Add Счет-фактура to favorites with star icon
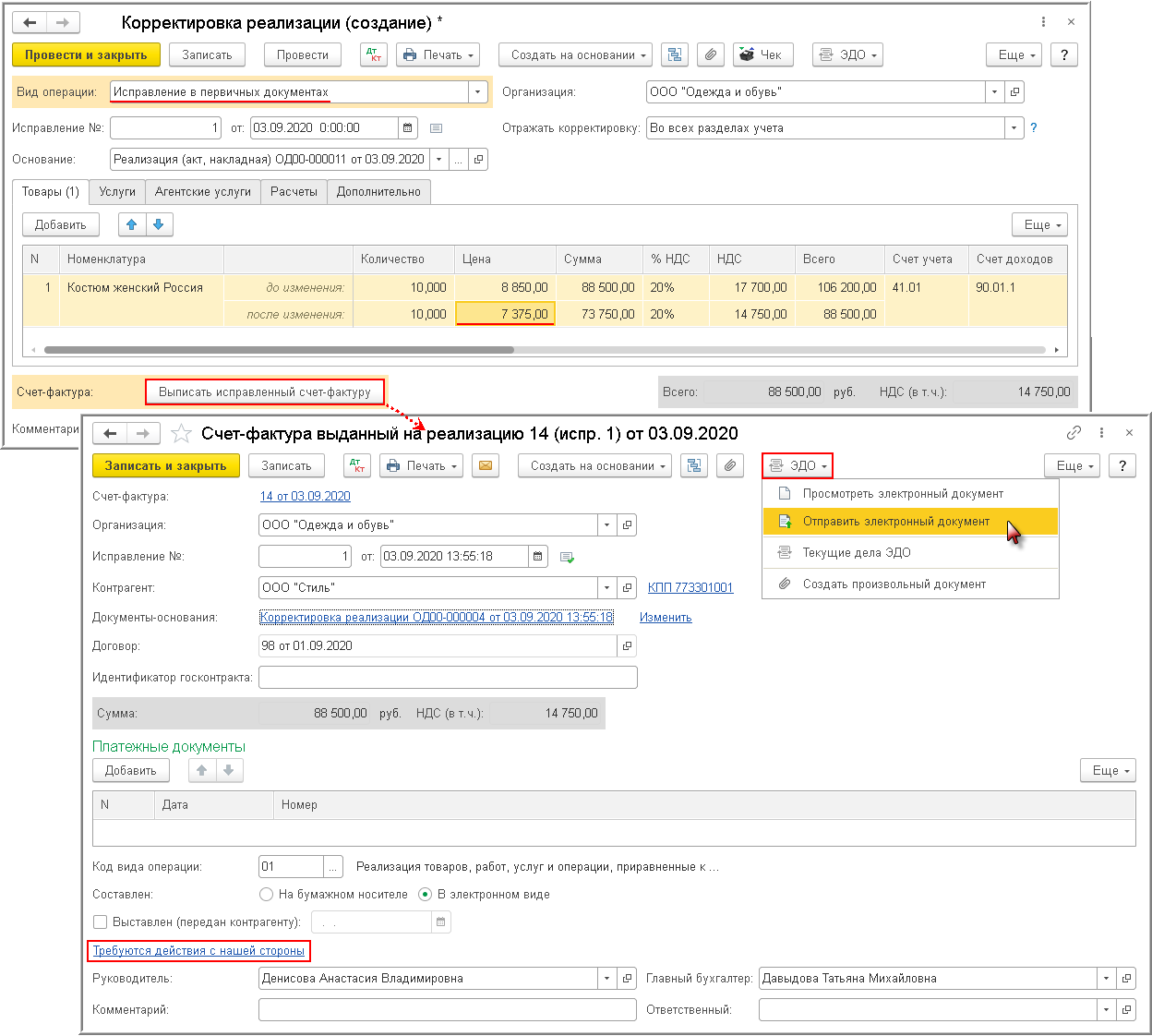This screenshot has width=1152, height=1036. (x=181, y=433)
